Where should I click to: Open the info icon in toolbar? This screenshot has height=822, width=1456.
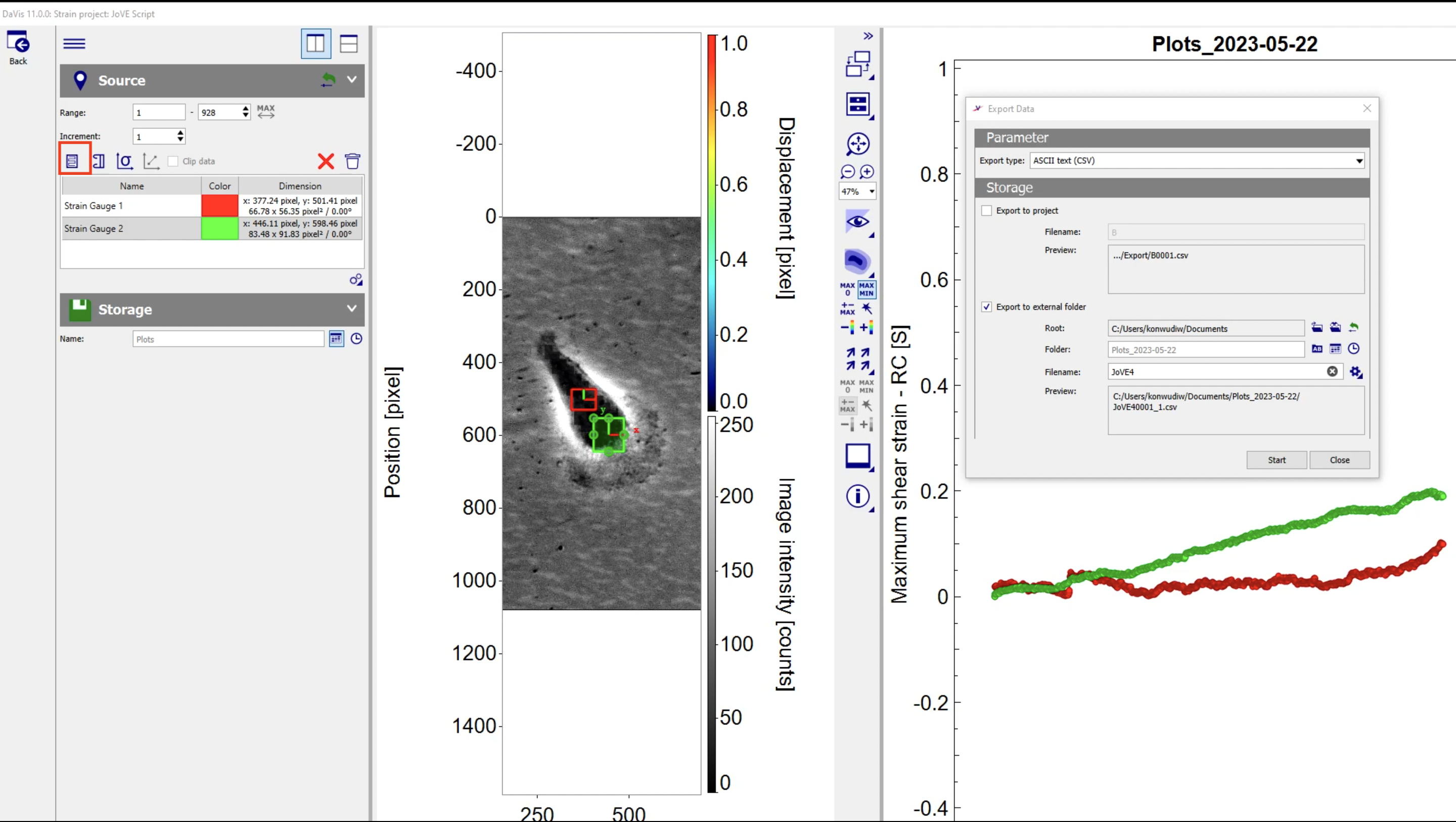[857, 496]
